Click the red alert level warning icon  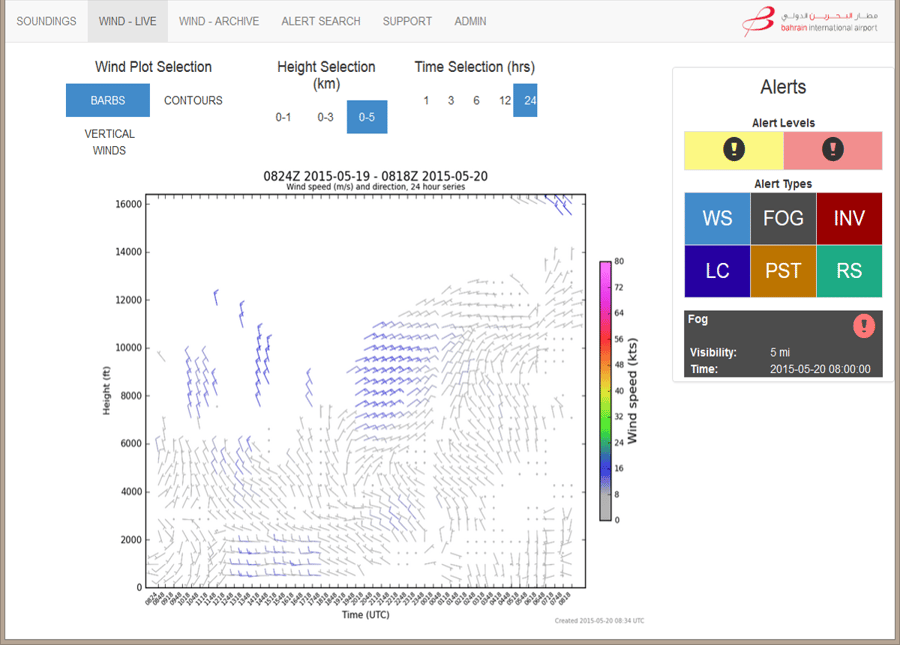coord(832,150)
